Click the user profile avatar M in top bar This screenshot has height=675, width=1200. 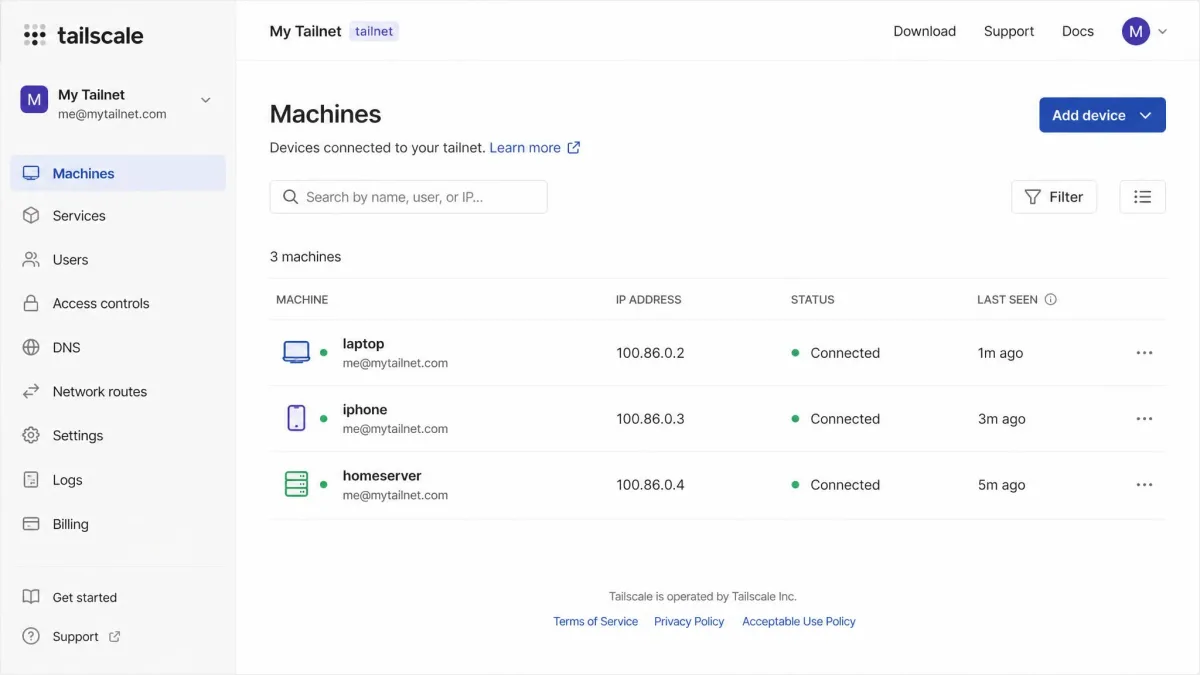pos(1136,31)
